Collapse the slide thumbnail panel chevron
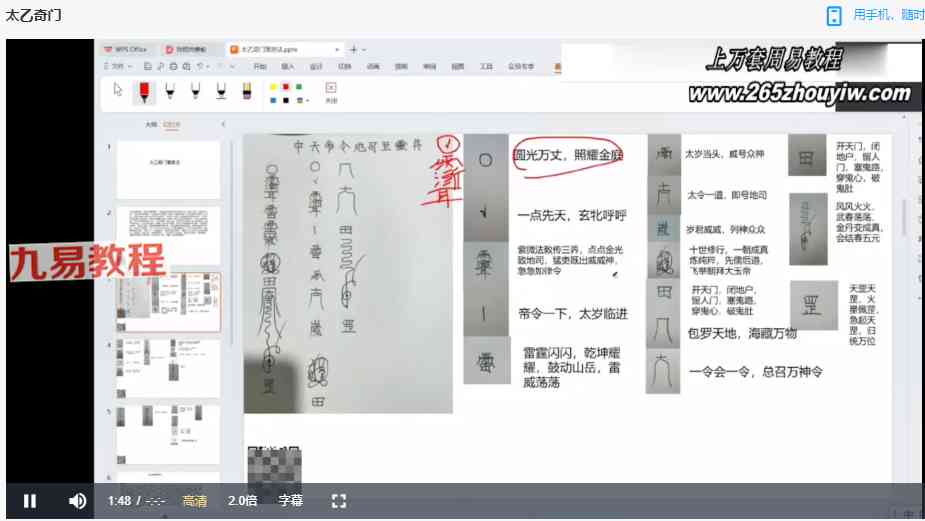Viewport: 925px width, 521px height. pos(223,125)
